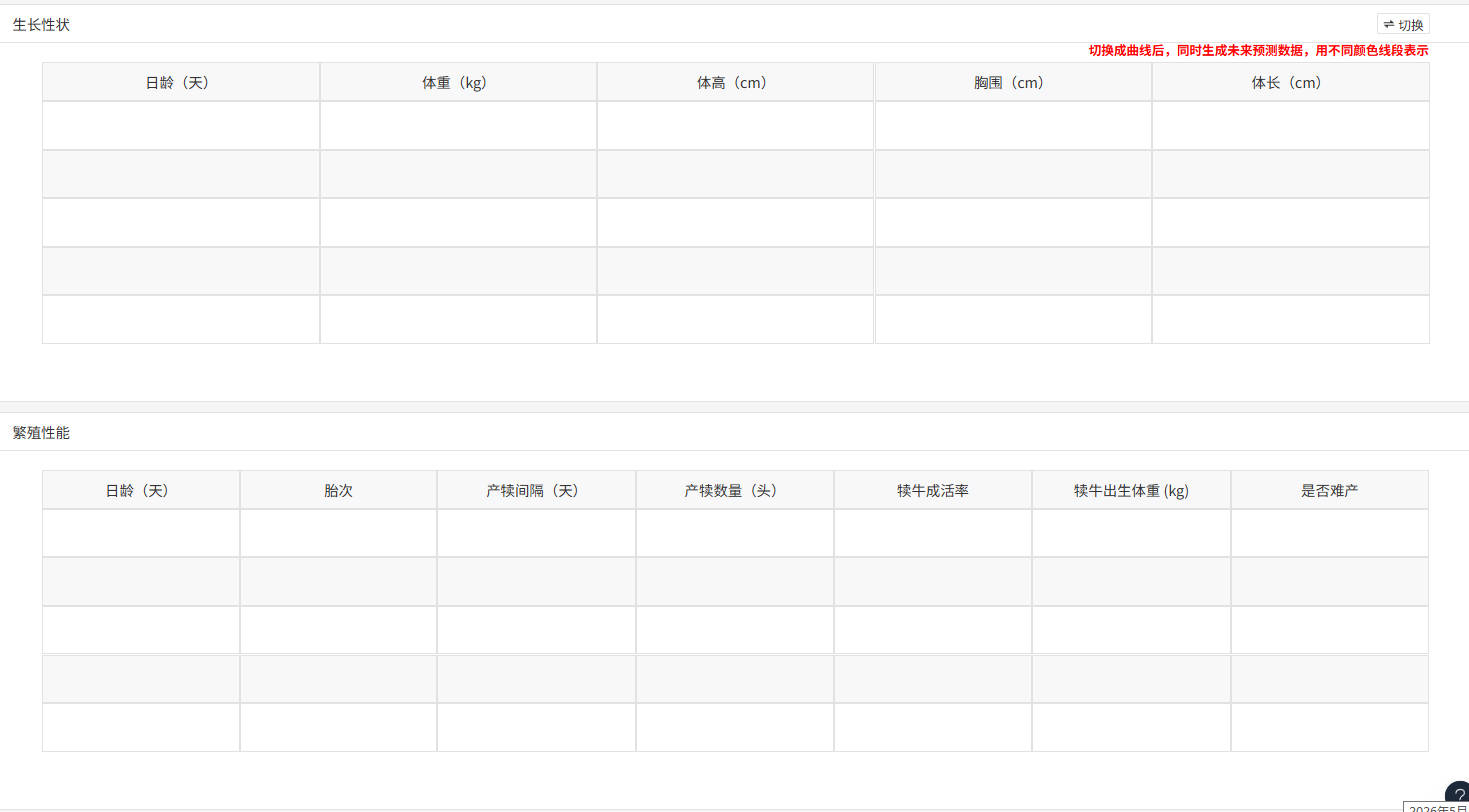Click the 体高（cm） column header
This screenshot has height=812, width=1469.
735,83
